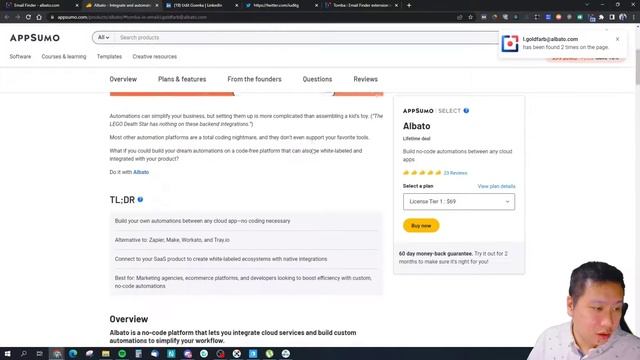Open the browser profile avatar
The height and width of the screenshot is (360, 640).
pyautogui.click(x=622, y=17)
